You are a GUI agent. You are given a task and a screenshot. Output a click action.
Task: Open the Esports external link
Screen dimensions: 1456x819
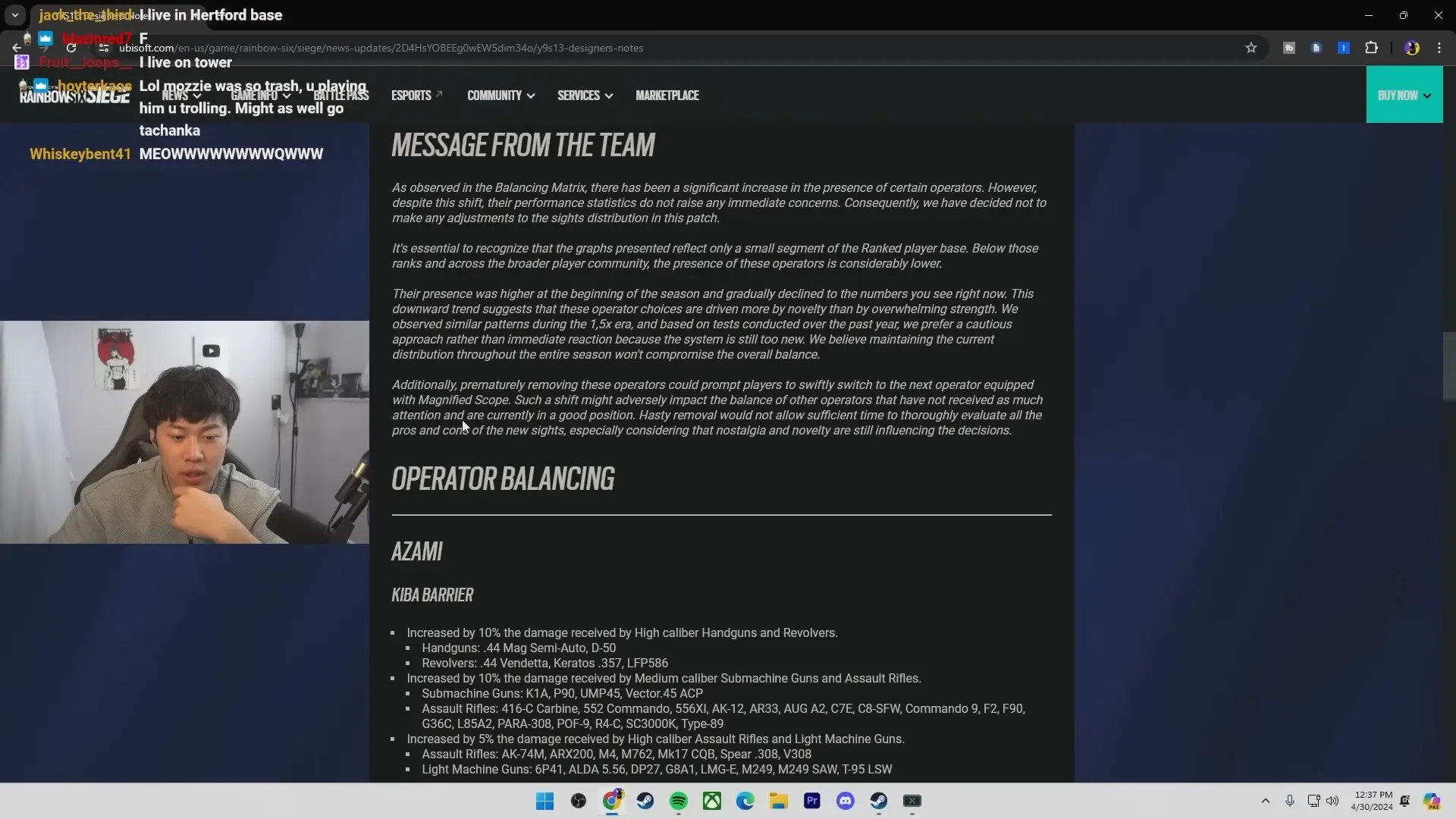(x=416, y=96)
